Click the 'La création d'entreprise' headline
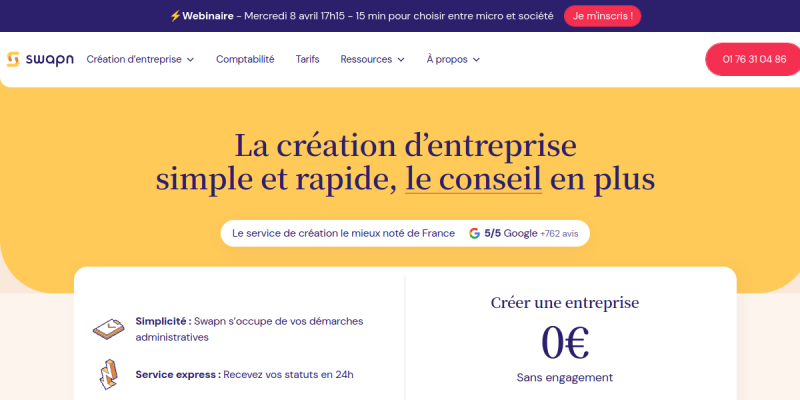Viewport: 800px width, 400px height. [405, 145]
